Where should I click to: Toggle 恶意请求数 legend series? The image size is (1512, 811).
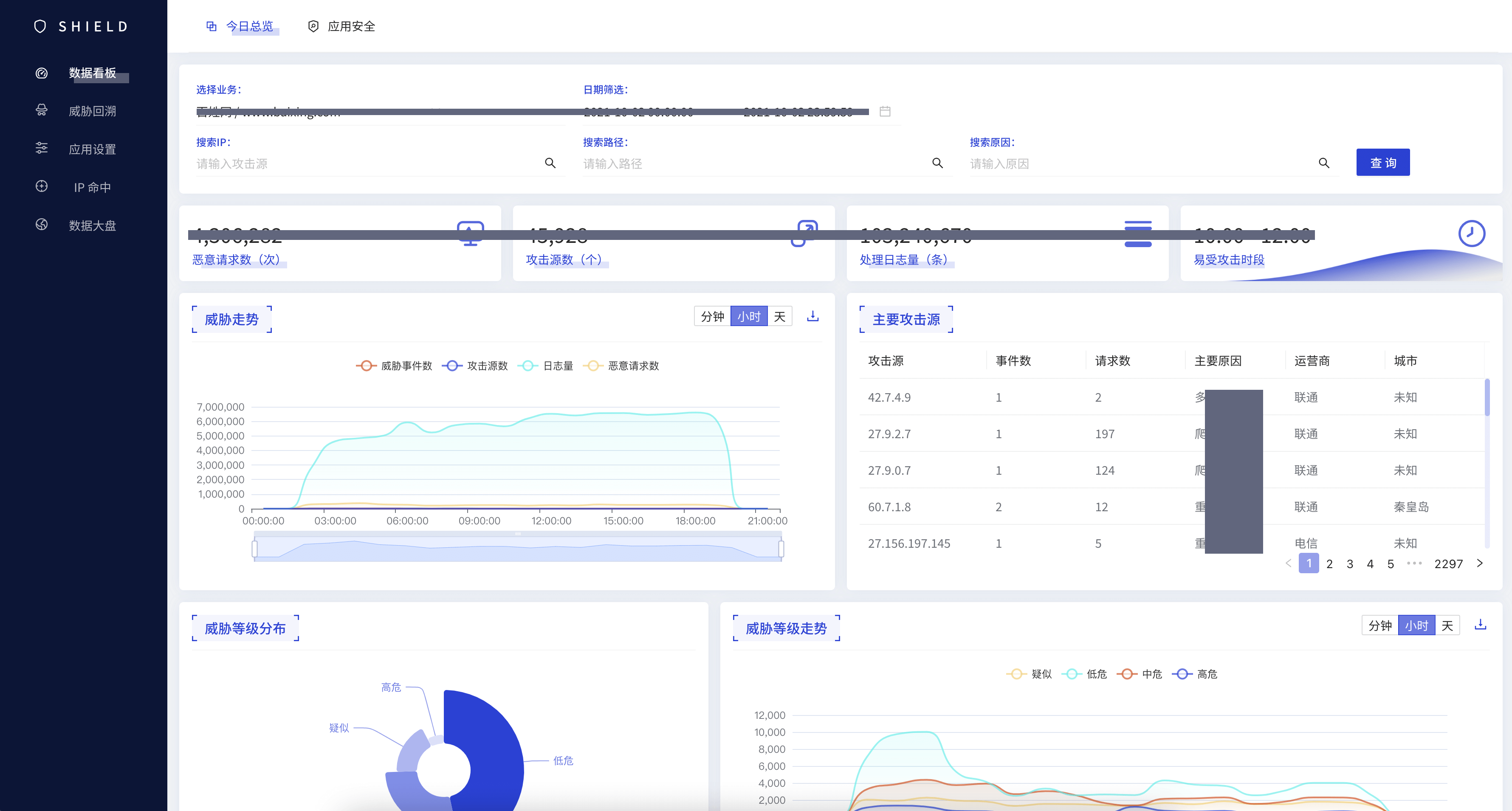point(621,366)
